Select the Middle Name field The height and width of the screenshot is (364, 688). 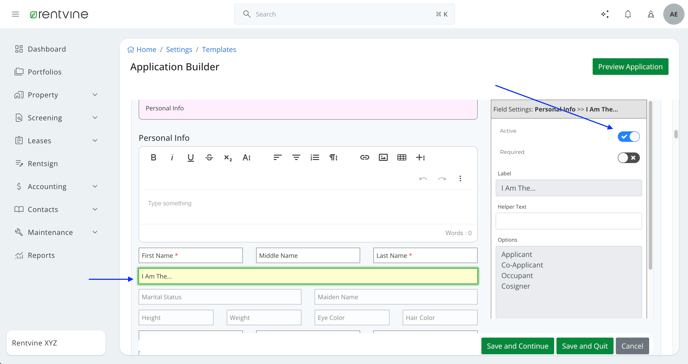point(308,255)
